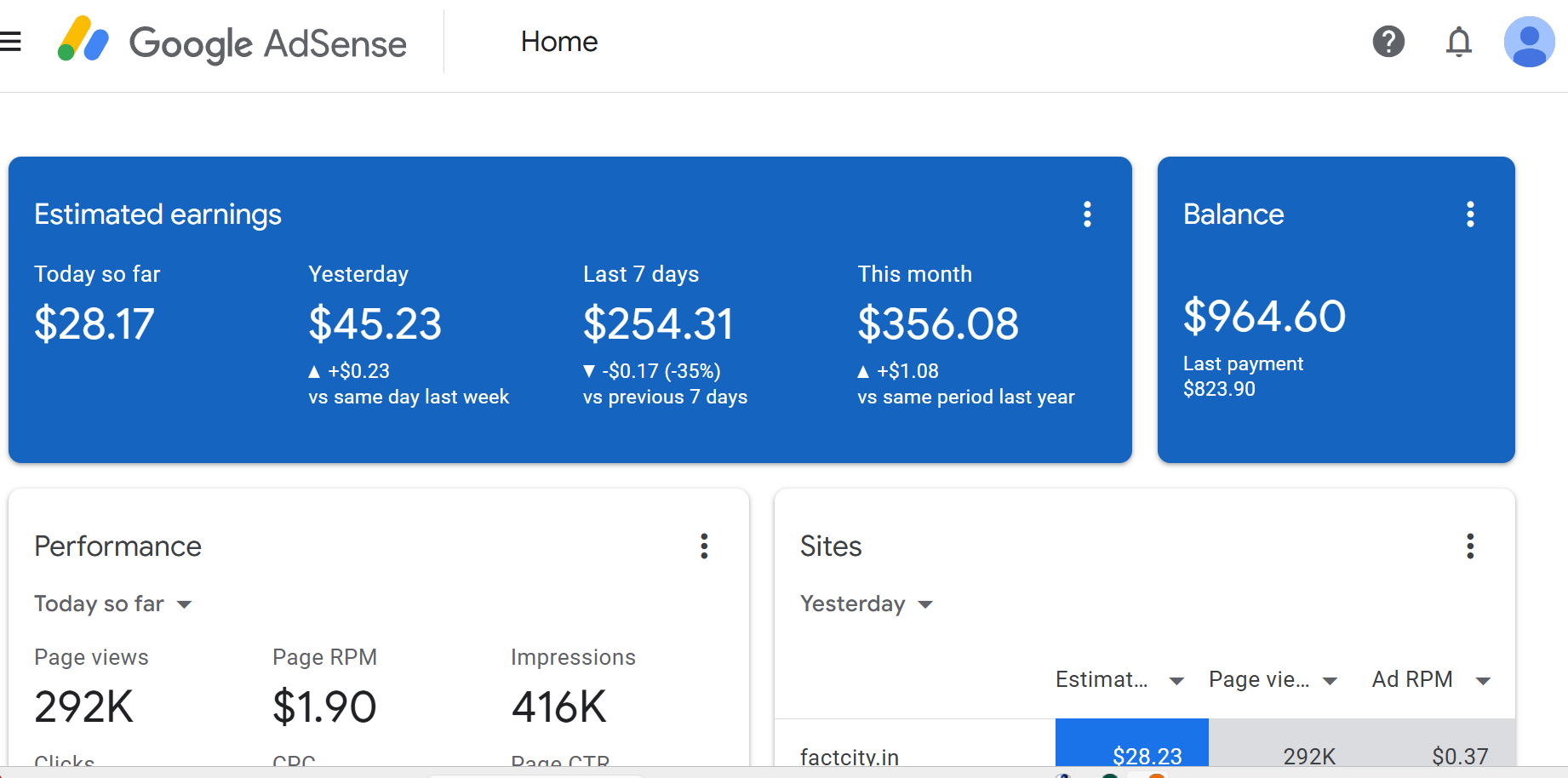Screen dimensions: 1568x778
Task: Open the user account avatar
Action: coord(1529,41)
